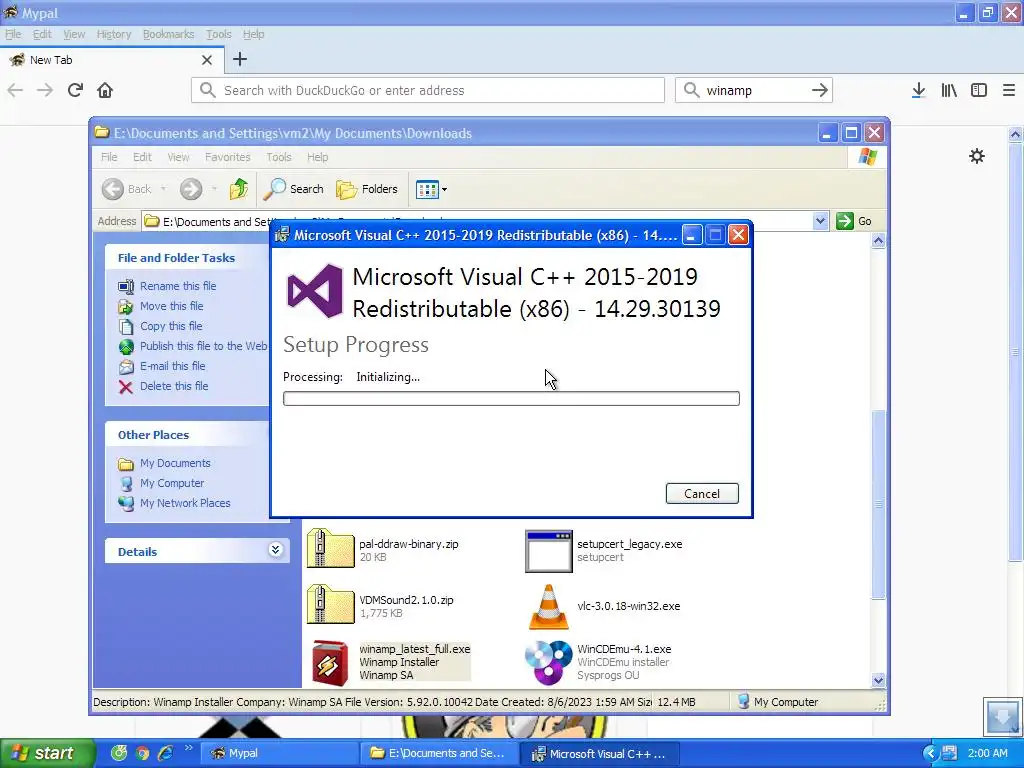Open Mypal downloads panel
The width and height of the screenshot is (1024, 768).
click(x=918, y=90)
